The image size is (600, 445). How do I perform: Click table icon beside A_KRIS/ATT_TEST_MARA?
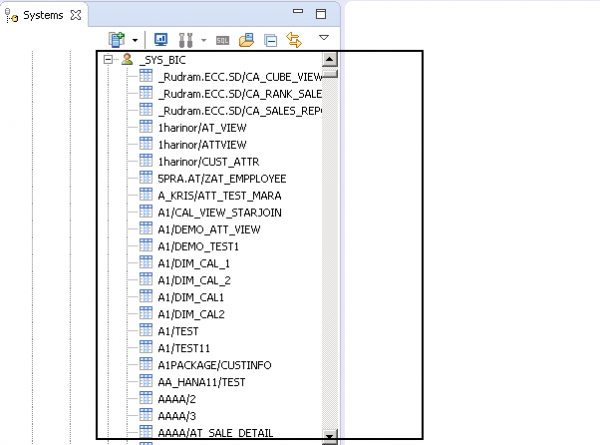coord(146,194)
